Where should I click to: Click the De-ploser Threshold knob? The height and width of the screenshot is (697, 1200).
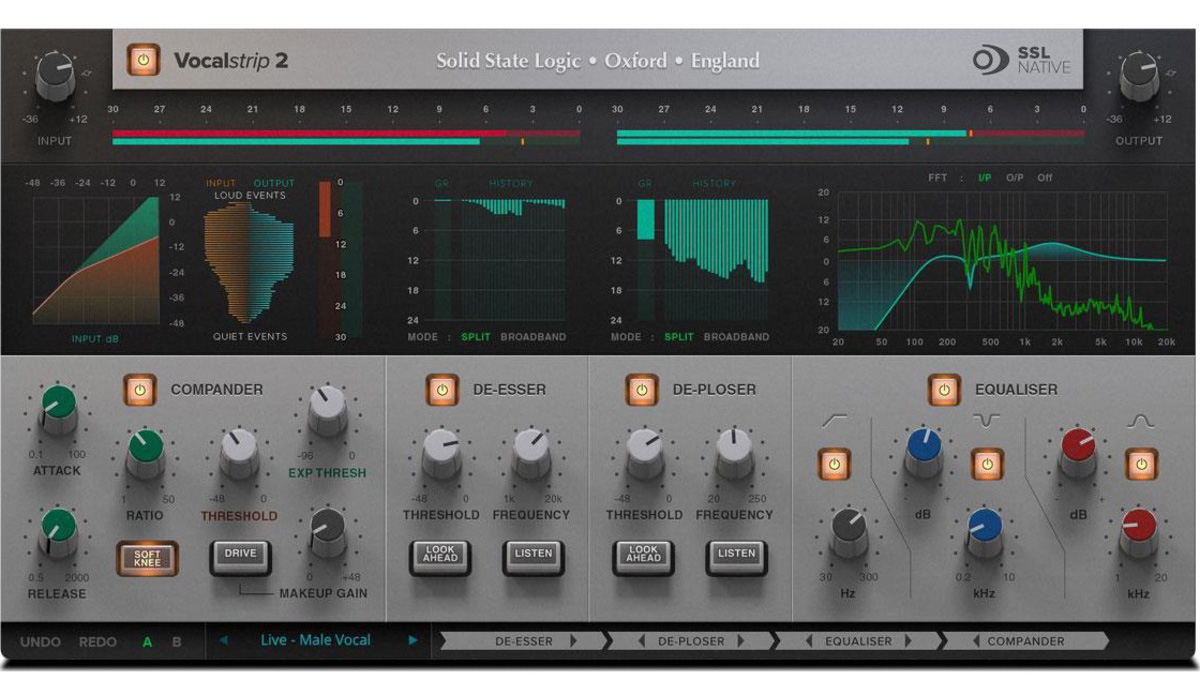tap(644, 452)
